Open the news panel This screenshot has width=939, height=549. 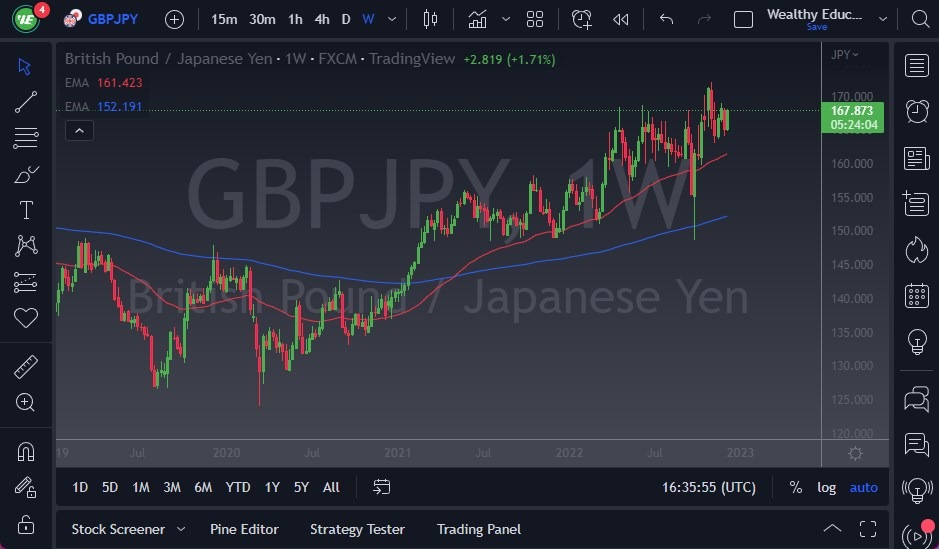[917, 158]
